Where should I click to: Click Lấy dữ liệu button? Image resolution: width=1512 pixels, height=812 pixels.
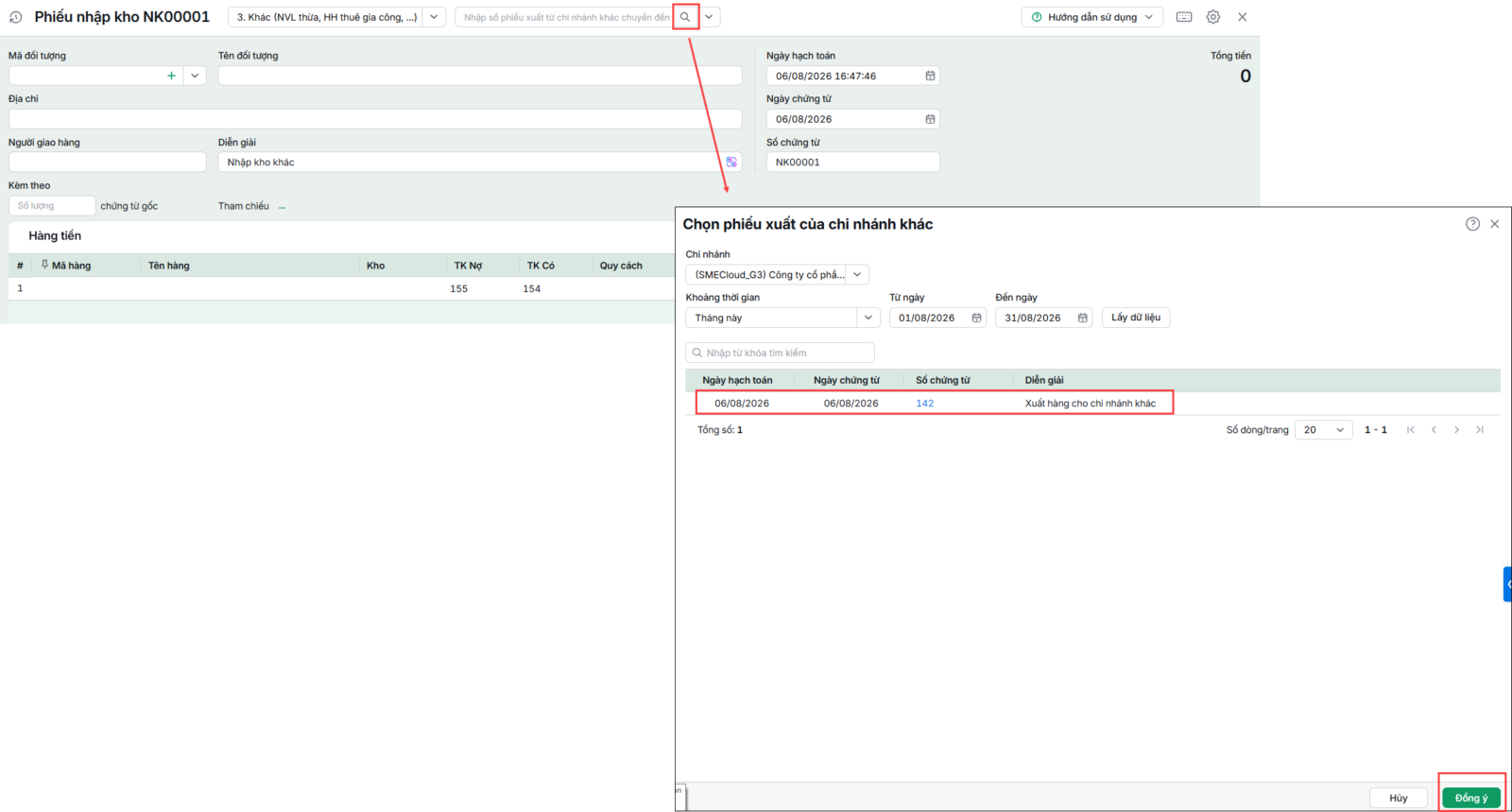[1136, 318]
